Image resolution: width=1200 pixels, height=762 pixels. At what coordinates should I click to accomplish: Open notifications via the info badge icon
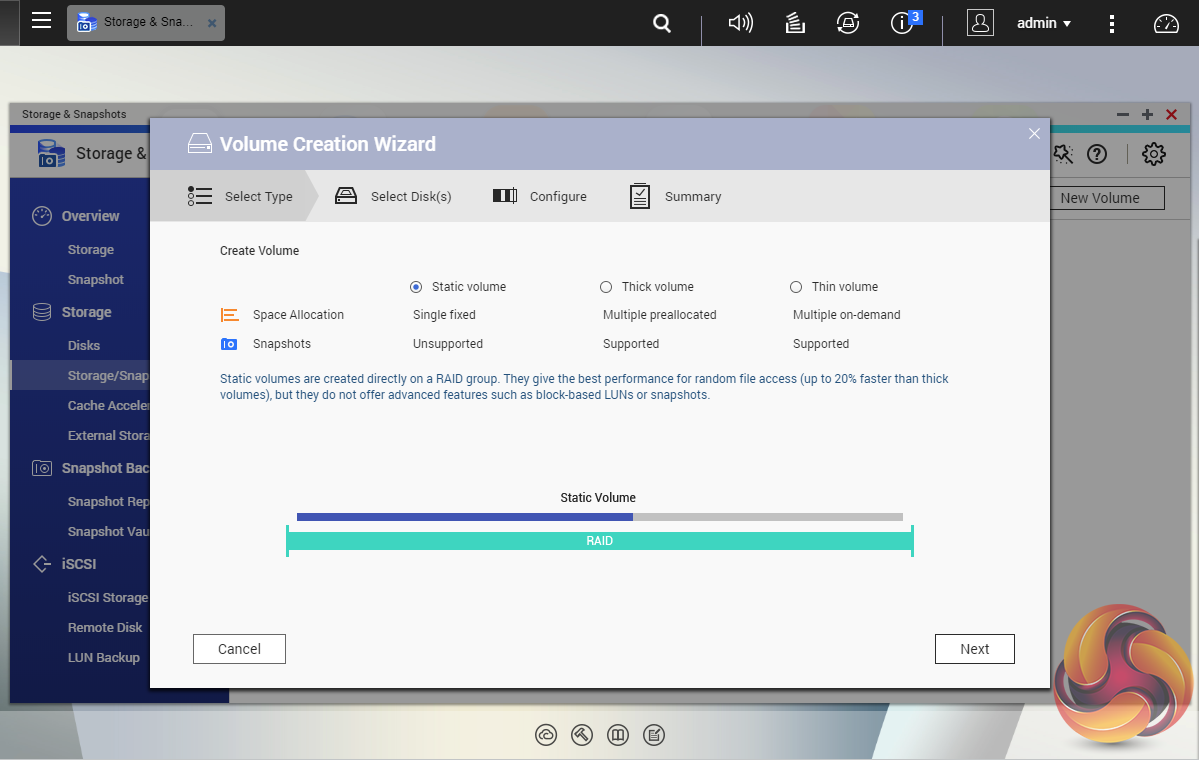click(903, 22)
